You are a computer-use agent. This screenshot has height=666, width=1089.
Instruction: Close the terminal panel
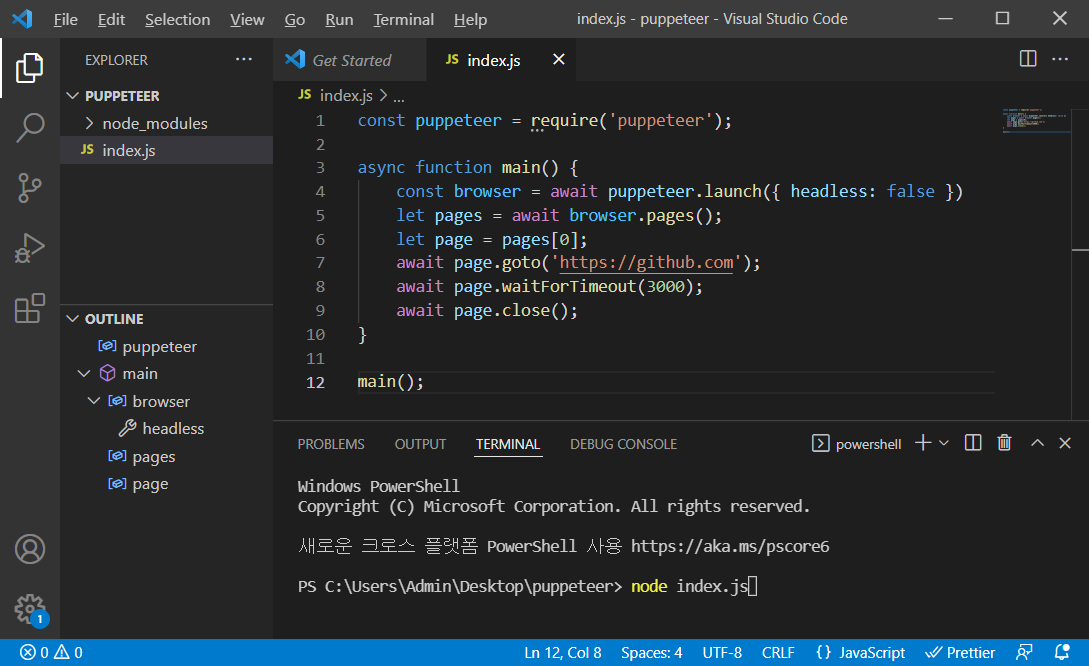click(x=1065, y=443)
